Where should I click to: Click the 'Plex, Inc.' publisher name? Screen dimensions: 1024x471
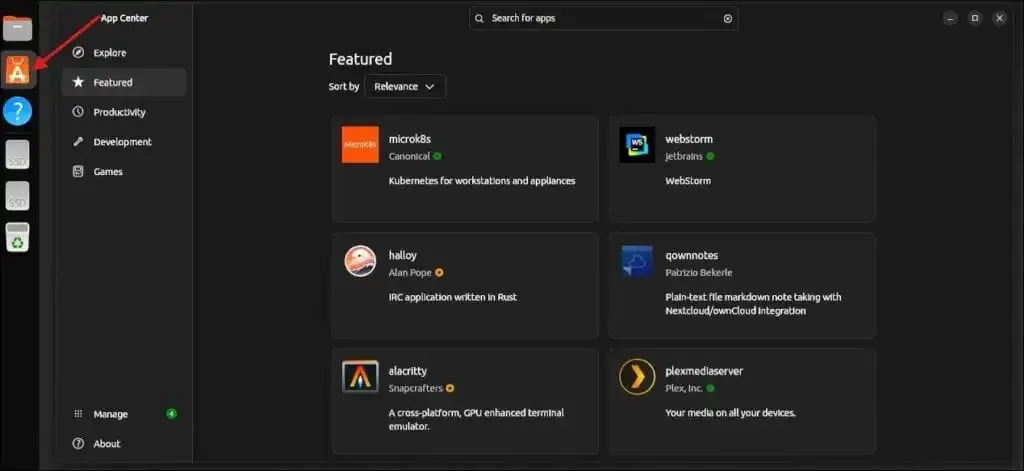tap(684, 388)
